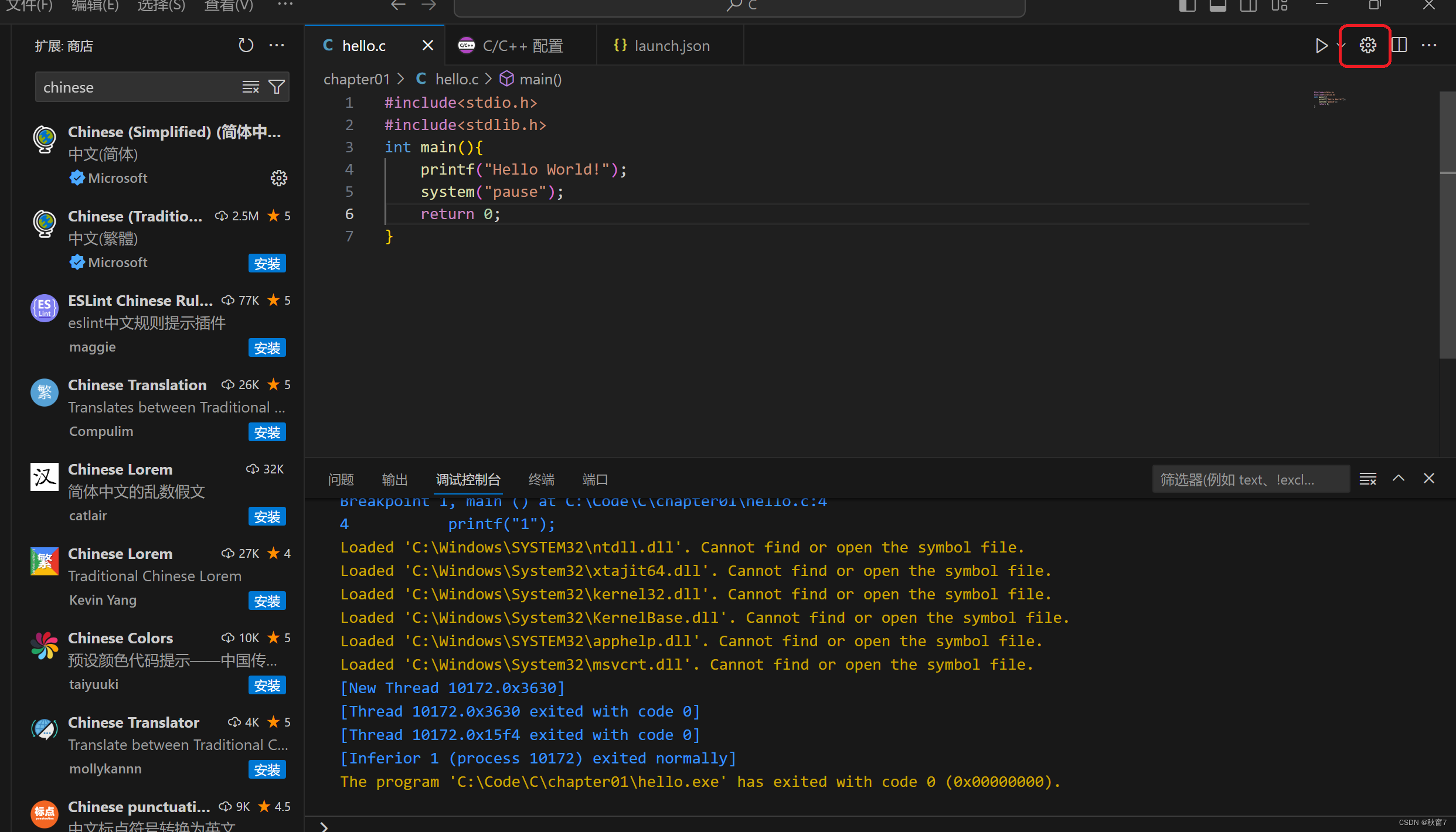Screen dimensions: 1456x832
Task: Click line number 4 gutter
Action: click(349, 170)
